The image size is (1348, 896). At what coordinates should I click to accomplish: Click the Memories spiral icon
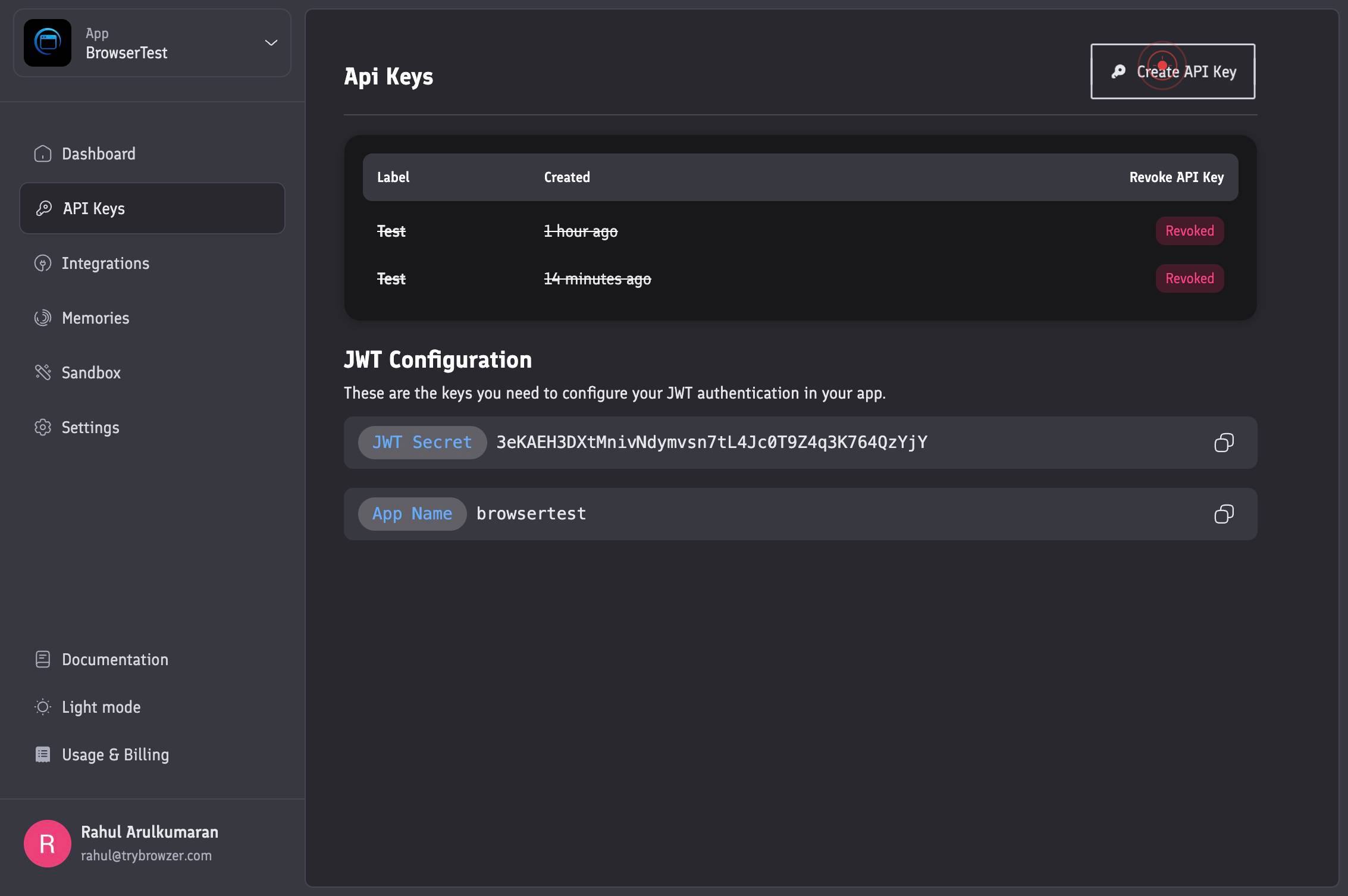coord(43,318)
